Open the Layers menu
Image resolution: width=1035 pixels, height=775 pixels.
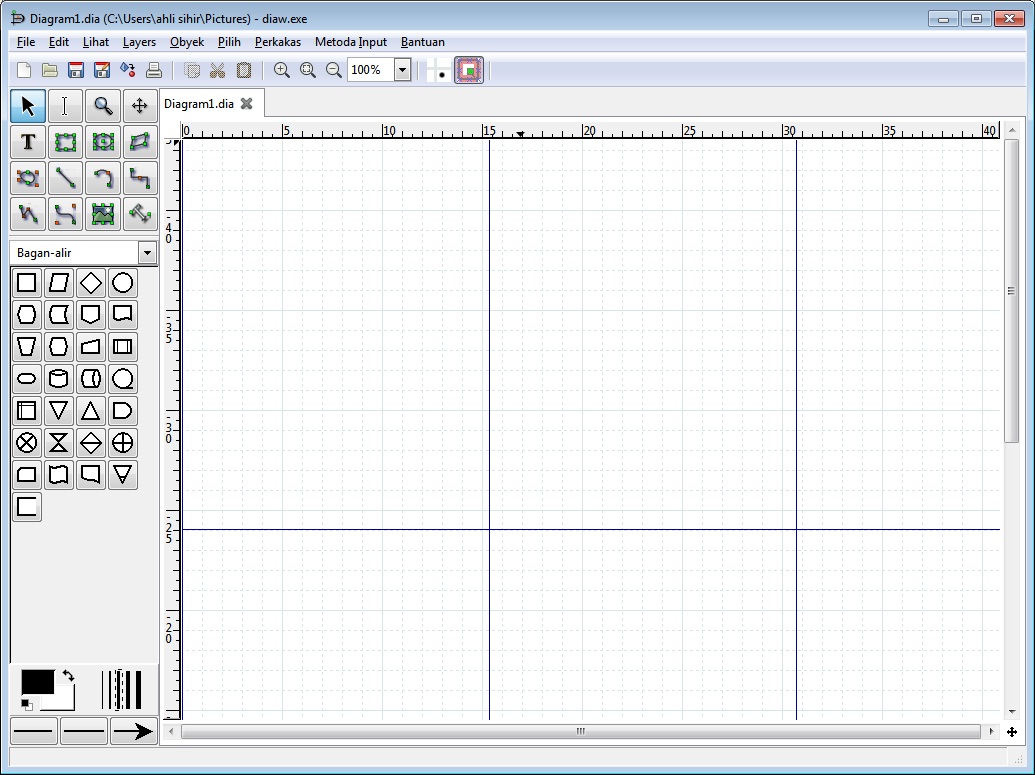(x=139, y=42)
